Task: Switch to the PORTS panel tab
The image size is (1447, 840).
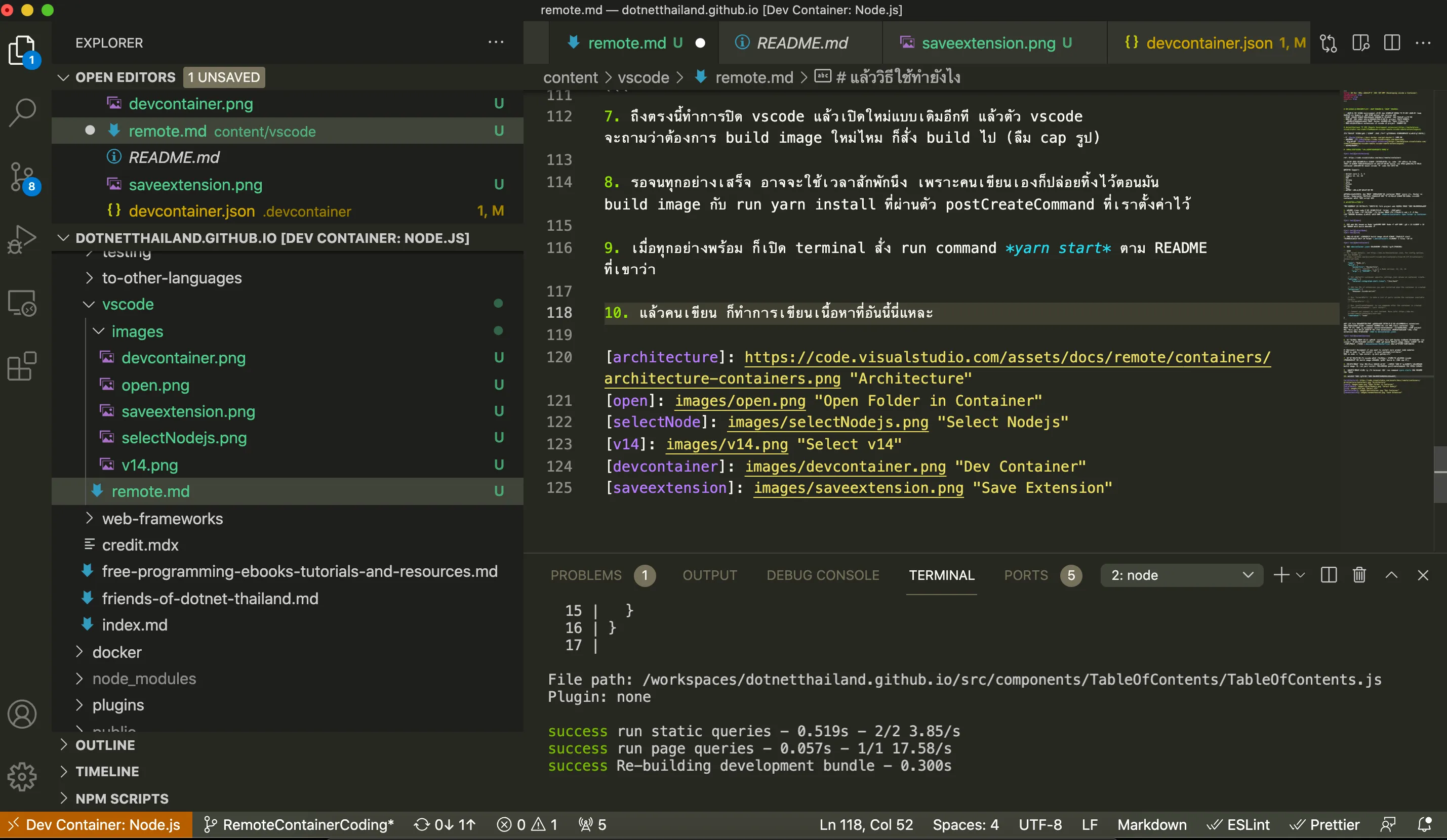Action: [1043, 575]
